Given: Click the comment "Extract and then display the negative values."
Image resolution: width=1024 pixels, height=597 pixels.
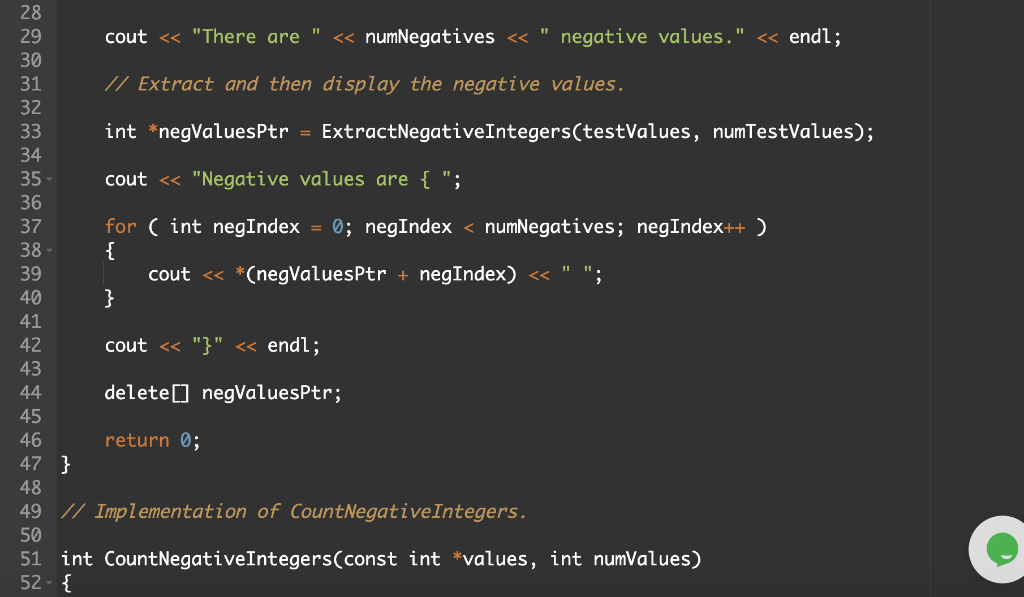Looking at the screenshot, I should pos(364,84).
